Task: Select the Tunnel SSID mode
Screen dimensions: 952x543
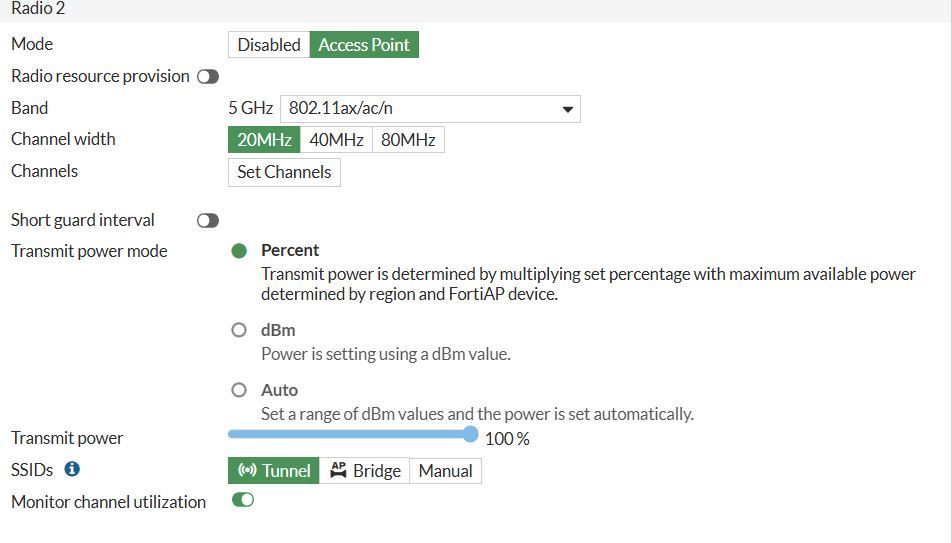Action: pos(274,471)
